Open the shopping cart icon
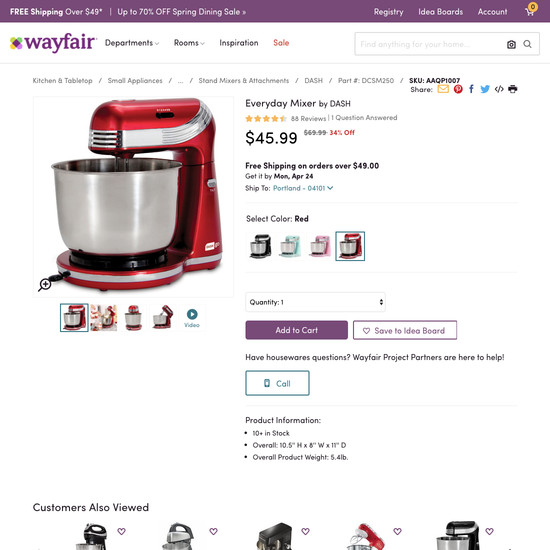550x550 pixels. (531, 11)
